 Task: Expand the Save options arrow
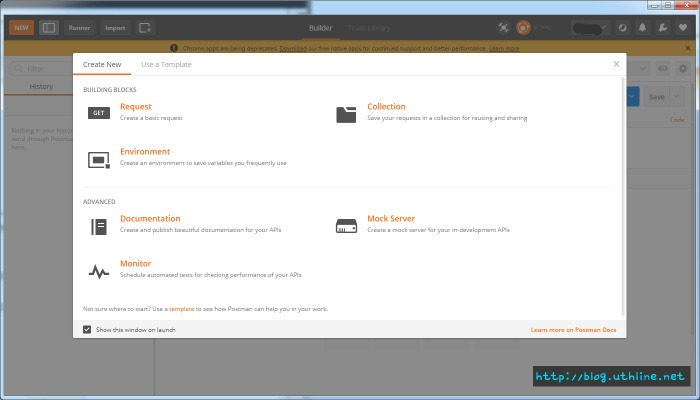(677, 96)
